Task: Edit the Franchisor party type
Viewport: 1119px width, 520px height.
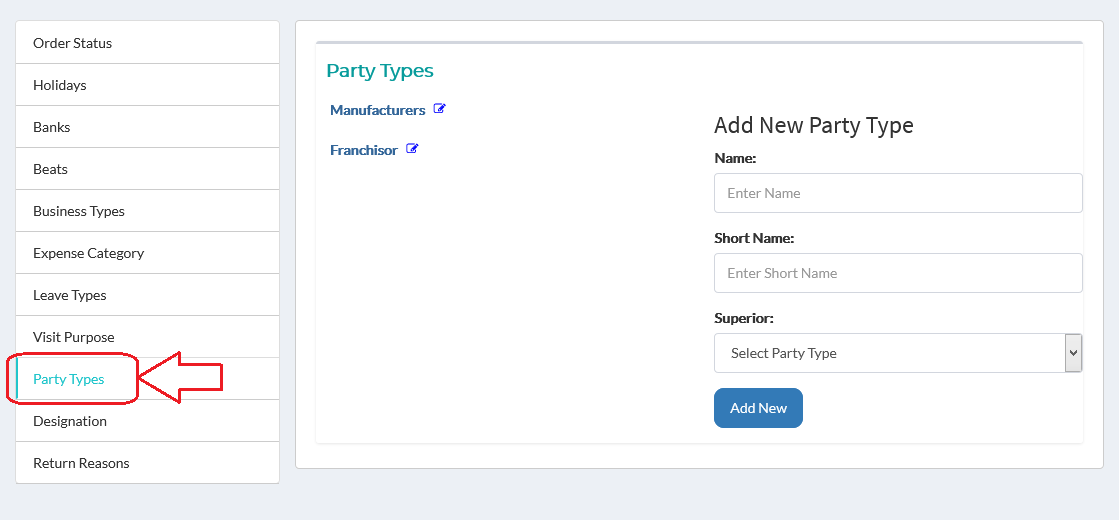Action: point(412,149)
